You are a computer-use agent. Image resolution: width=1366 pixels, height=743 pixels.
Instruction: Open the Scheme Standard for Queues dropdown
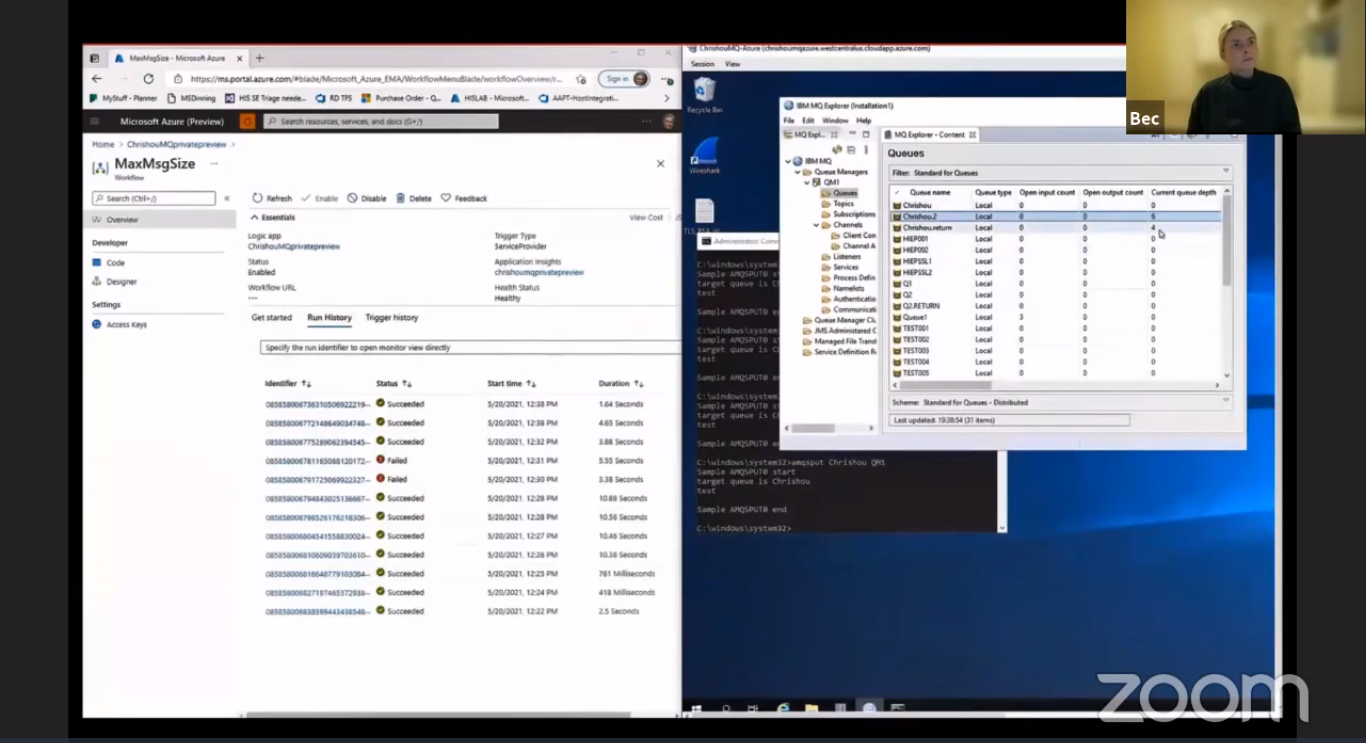click(x=1226, y=401)
